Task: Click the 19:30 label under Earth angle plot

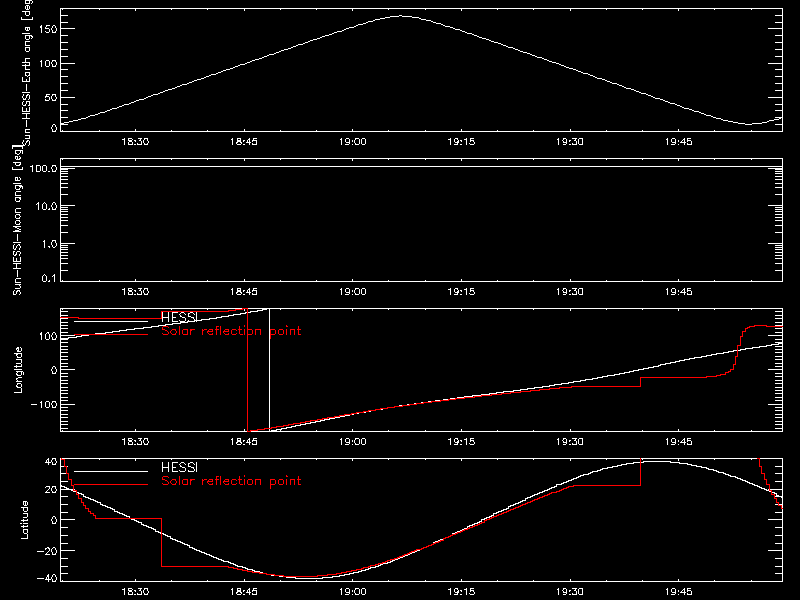Action: pos(570,142)
